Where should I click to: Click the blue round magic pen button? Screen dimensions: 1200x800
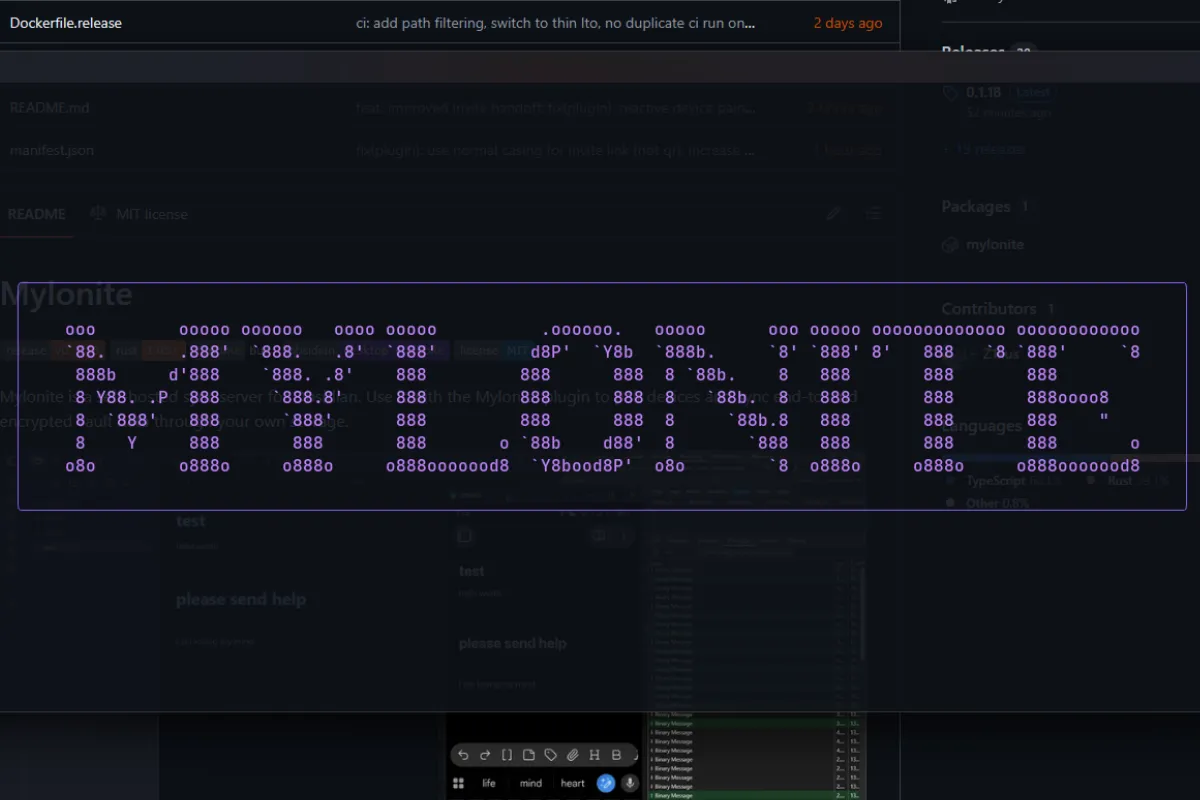coord(606,783)
